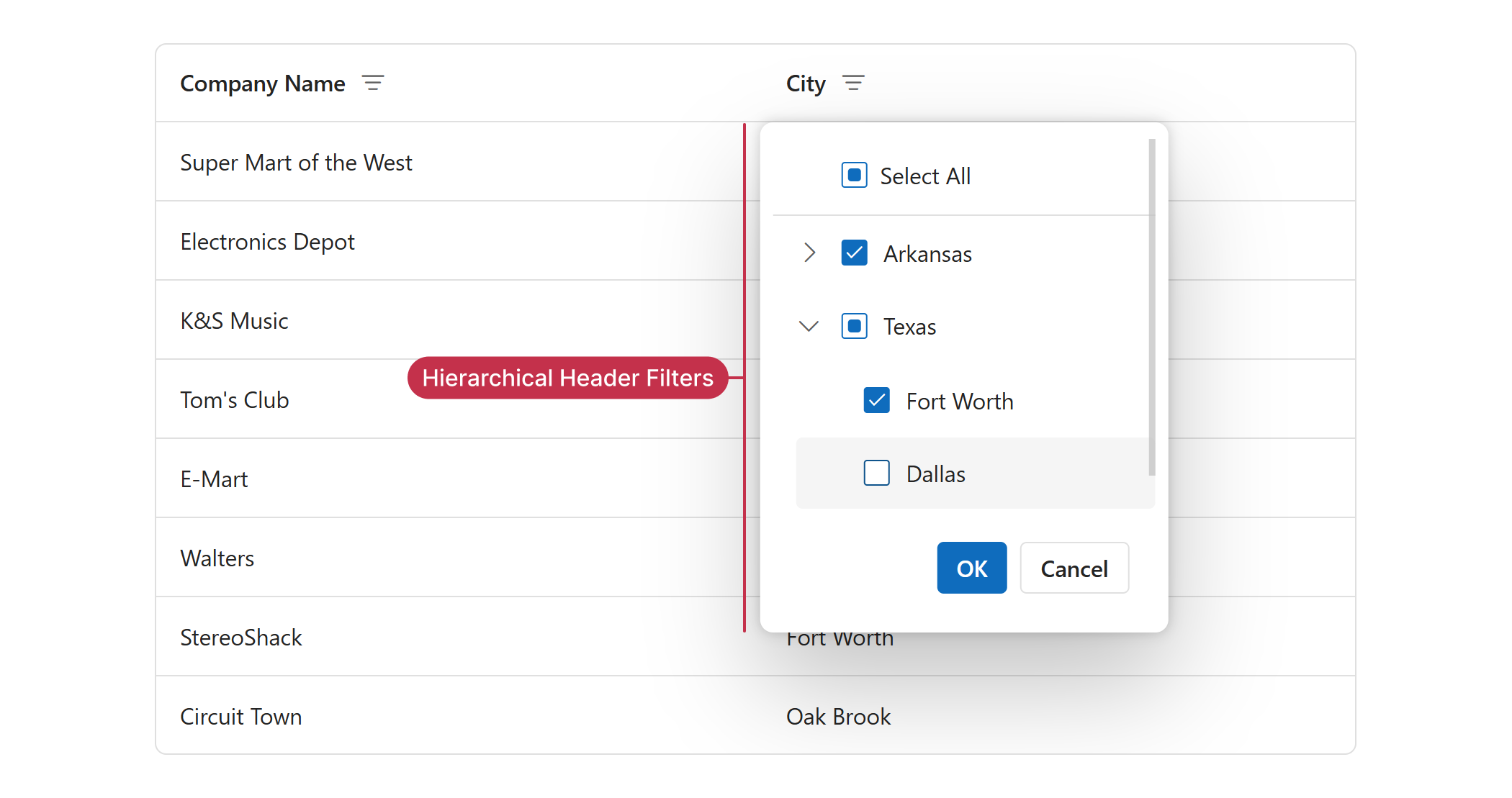Check the Dallas checkbox
Image resolution: width=1512 pixels, height=798 pixels.
[876, 473]
